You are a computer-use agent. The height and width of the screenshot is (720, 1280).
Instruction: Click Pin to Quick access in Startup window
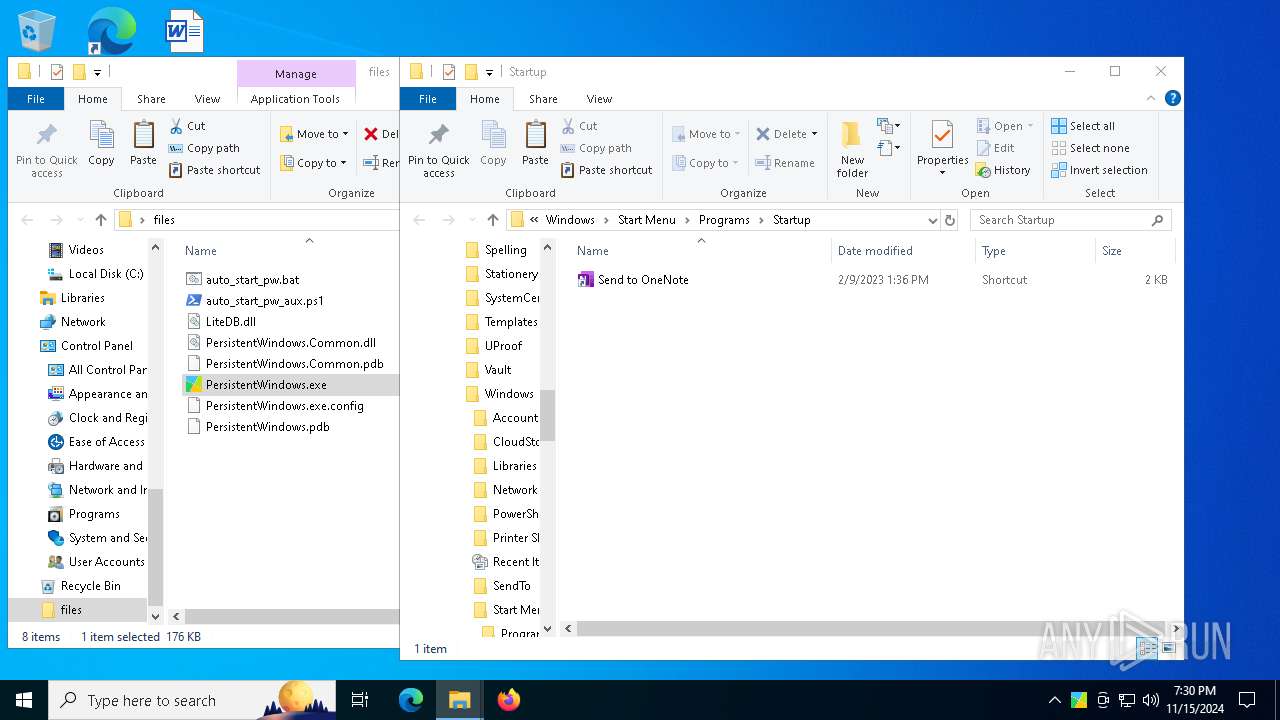tap(438, 150)
